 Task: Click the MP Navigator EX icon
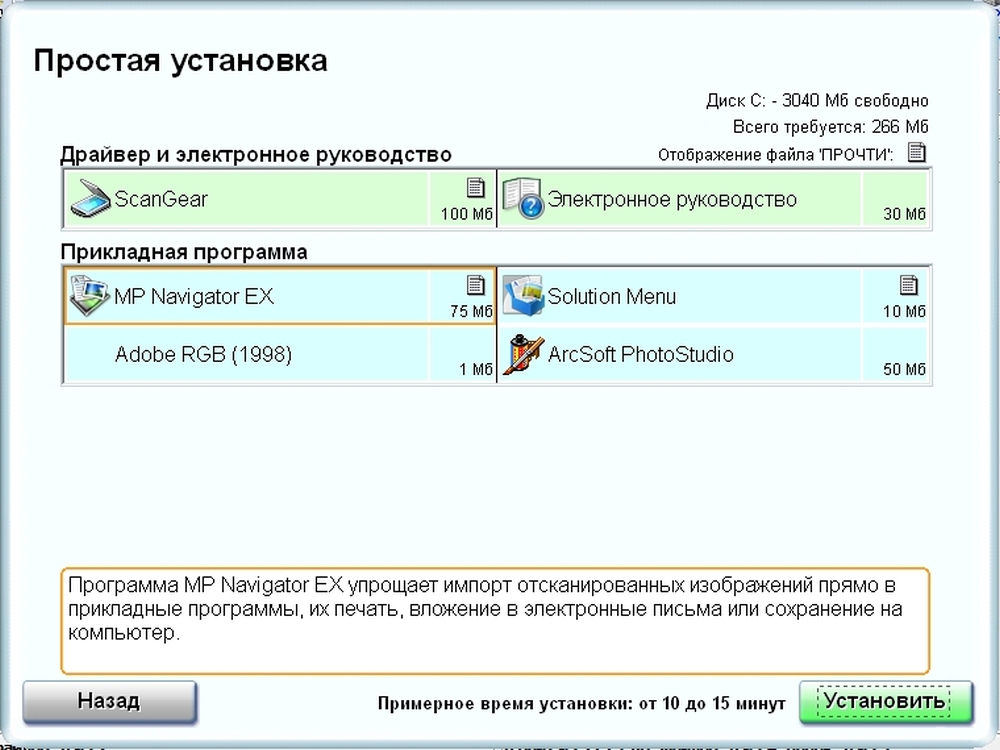89,296
